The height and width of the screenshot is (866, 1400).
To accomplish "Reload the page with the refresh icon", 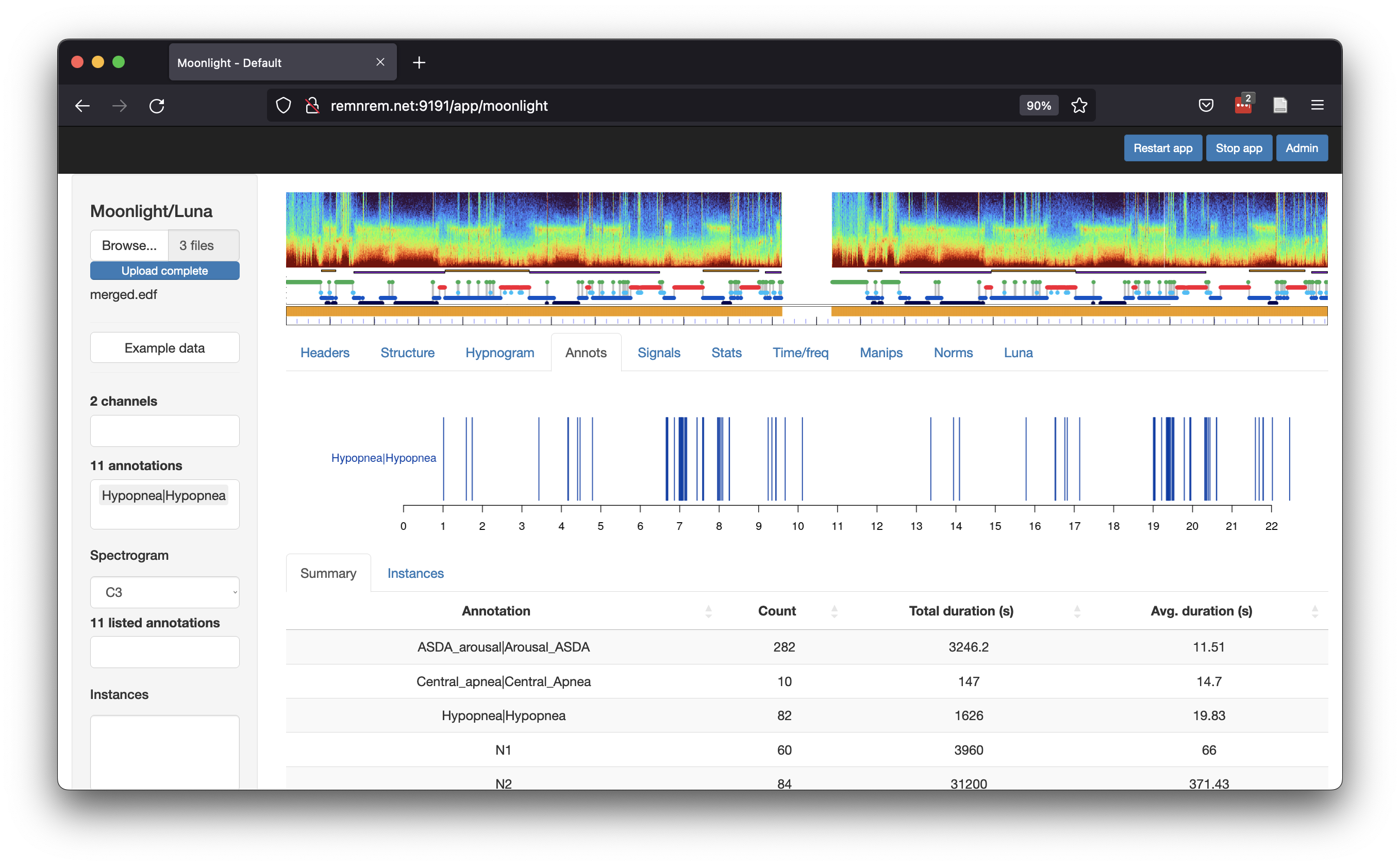I will tap(157, 106).
